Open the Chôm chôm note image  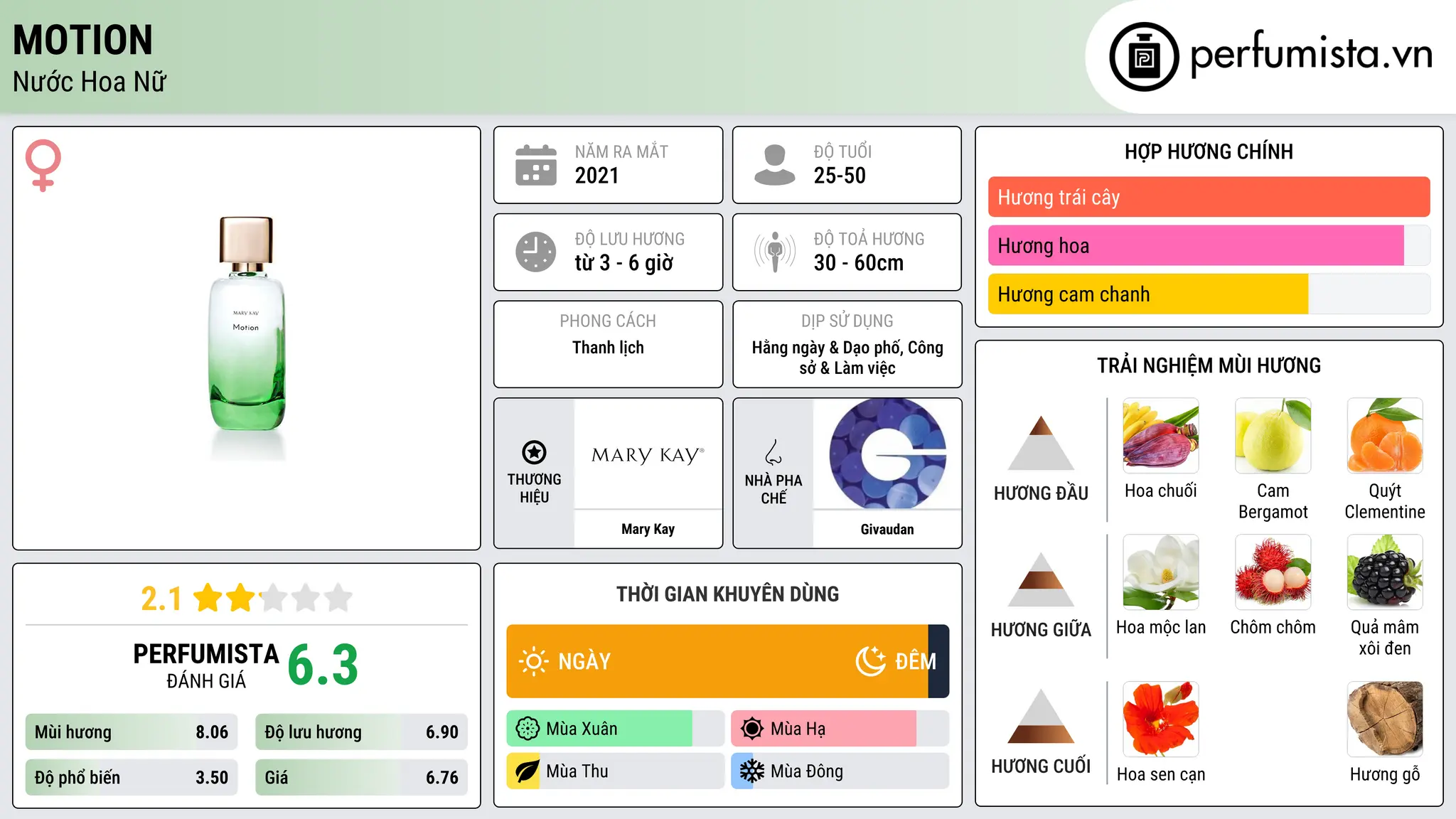point(1273,572)
